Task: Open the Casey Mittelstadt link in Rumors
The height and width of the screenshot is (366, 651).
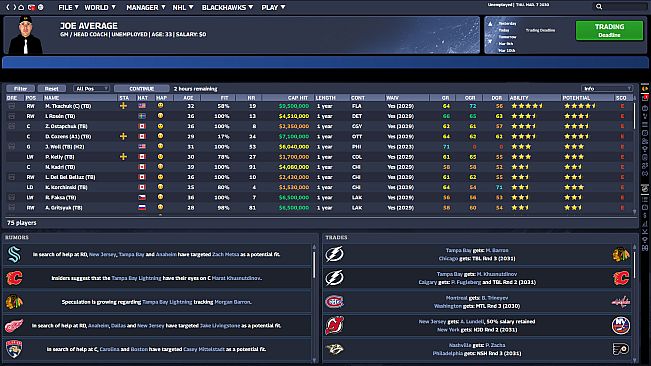Action: 204,349
